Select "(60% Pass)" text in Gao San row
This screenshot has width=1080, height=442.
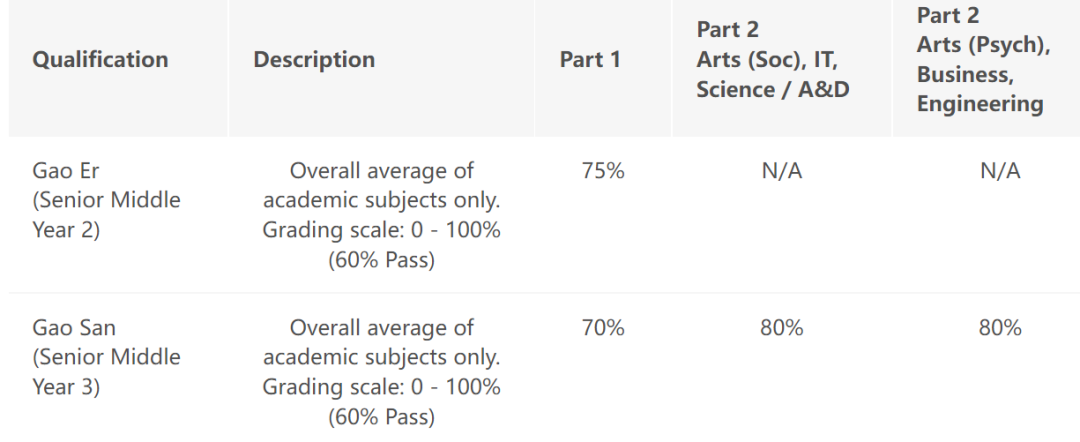(x=381, y=417)
